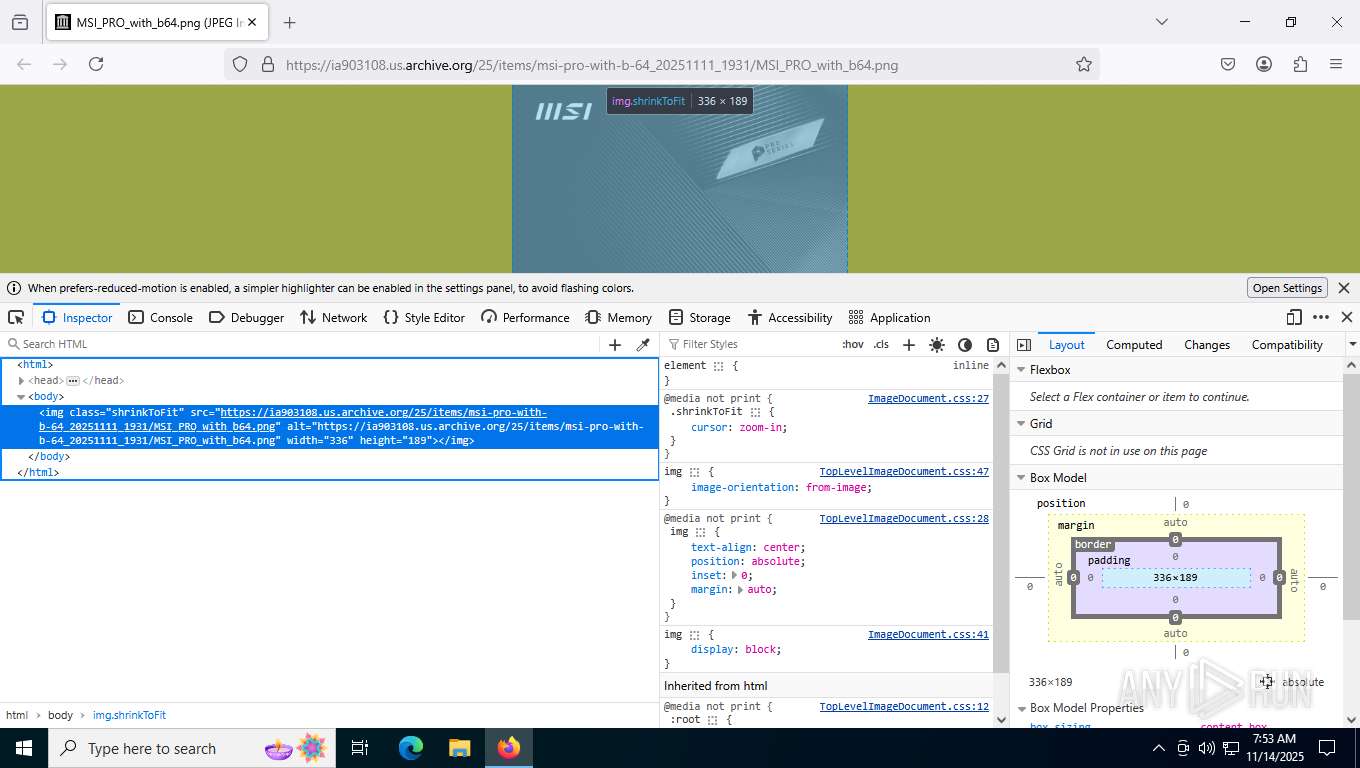Toggle selector highlighter for .shrinkToFit
The height and width of the screenshot is (768, 1360).
756,412
